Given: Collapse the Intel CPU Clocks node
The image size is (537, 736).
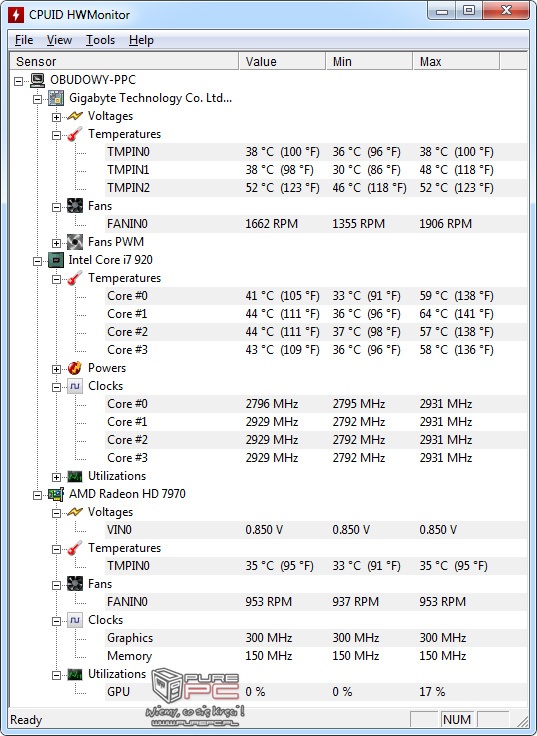Looking at the screenshot, I should point(56,387).
